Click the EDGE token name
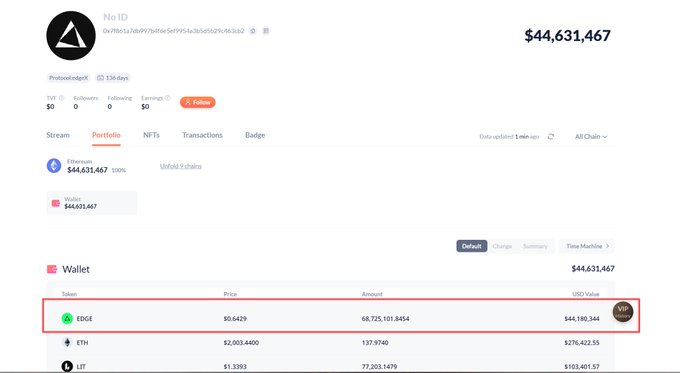Screen dimensions: 680x373 pos(85,319)
